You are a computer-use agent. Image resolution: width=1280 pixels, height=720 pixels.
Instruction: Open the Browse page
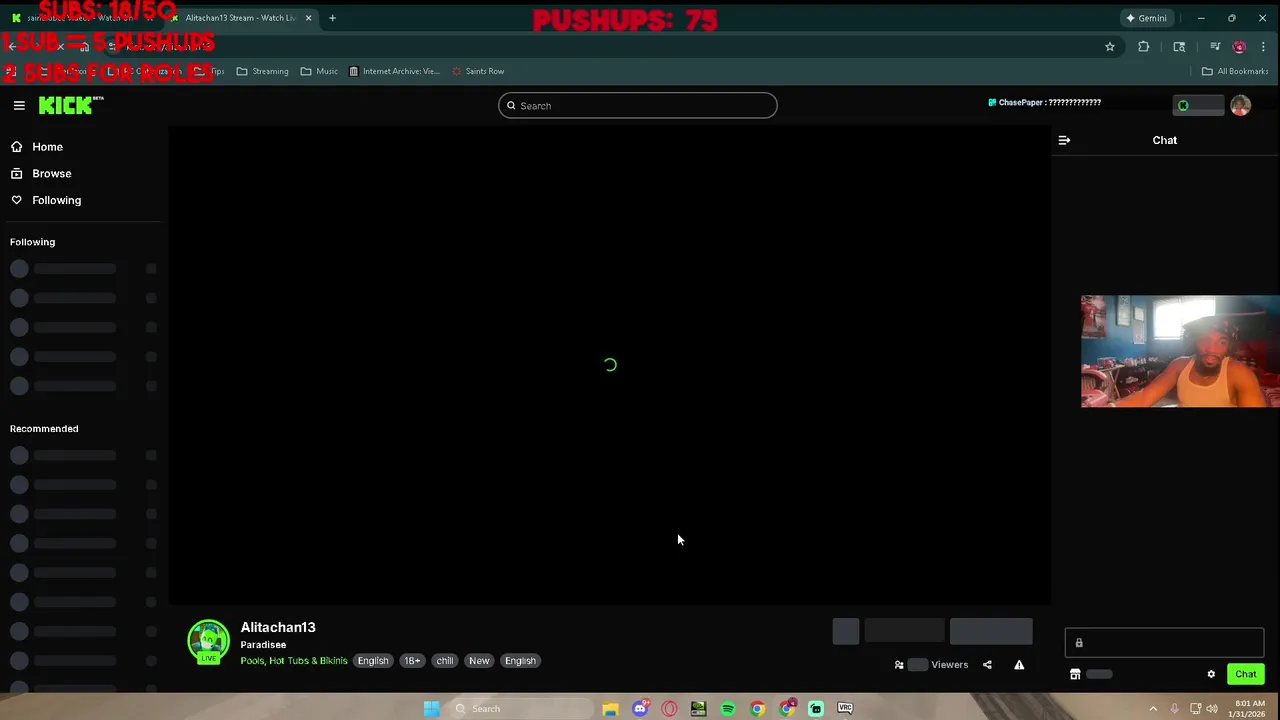[x=41, y=173]
